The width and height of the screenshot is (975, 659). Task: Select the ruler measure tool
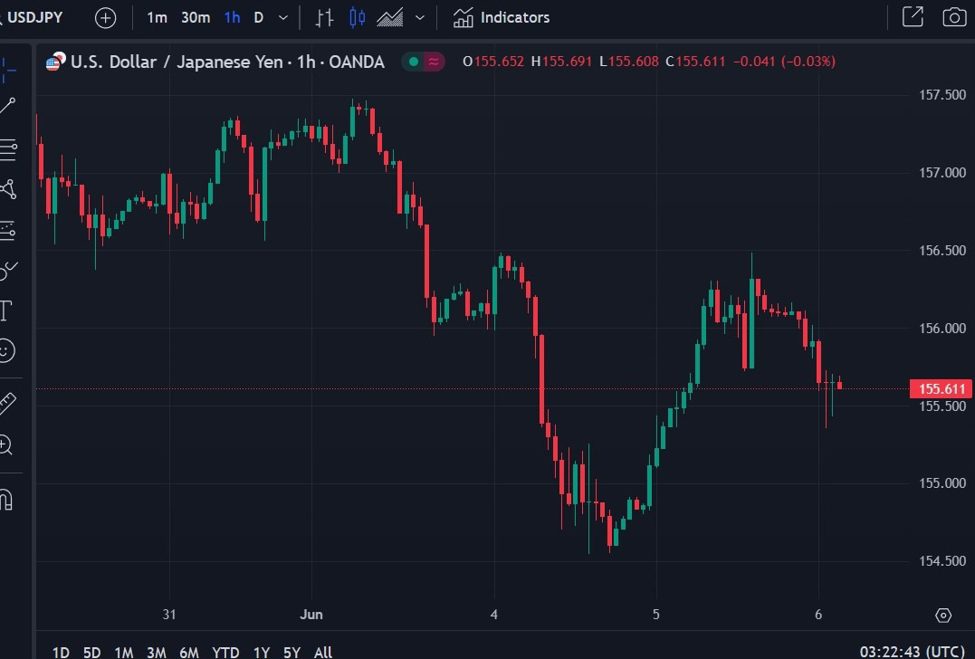[7, 403]
